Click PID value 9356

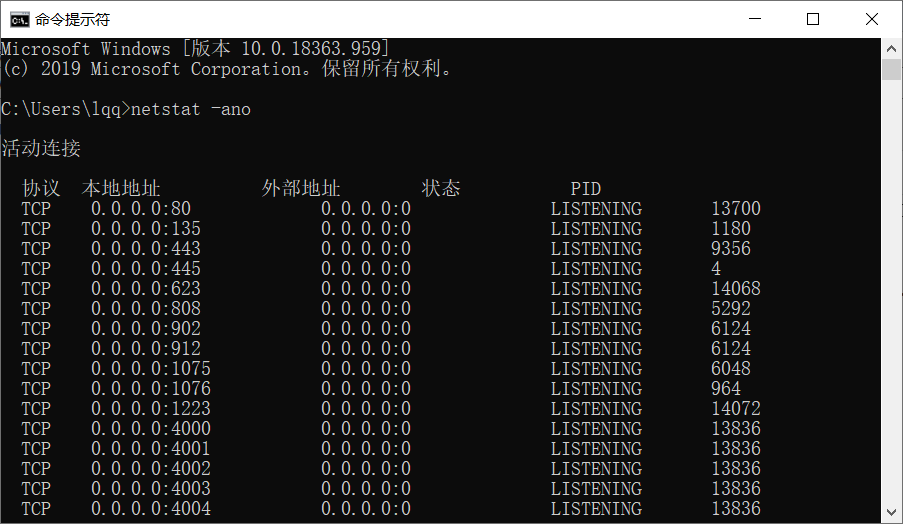point(731,249)
